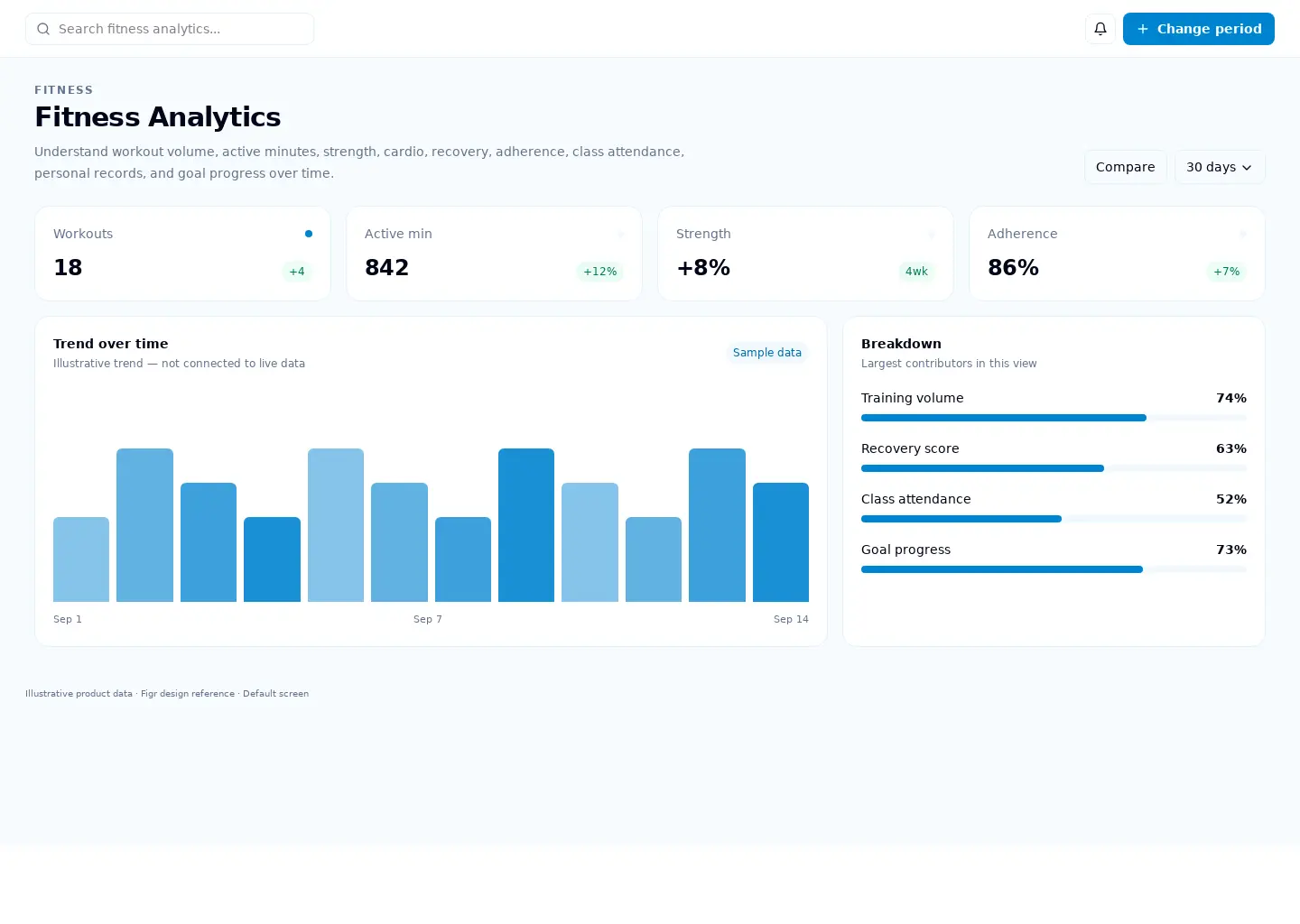Click the Sep 1 axis label
The height and width of the screenshot is (924, 1300).
(68, 619)
